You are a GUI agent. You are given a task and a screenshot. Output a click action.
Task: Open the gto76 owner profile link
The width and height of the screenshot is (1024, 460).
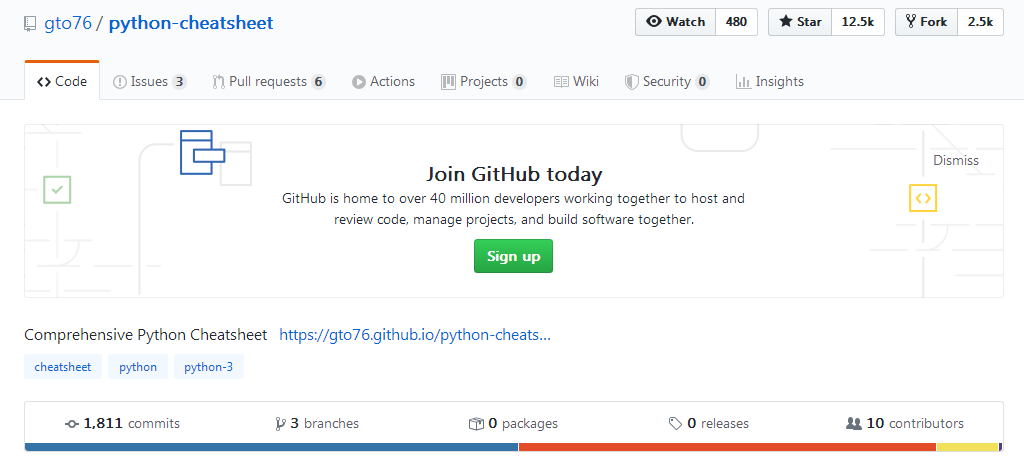[x=68, y=23]
